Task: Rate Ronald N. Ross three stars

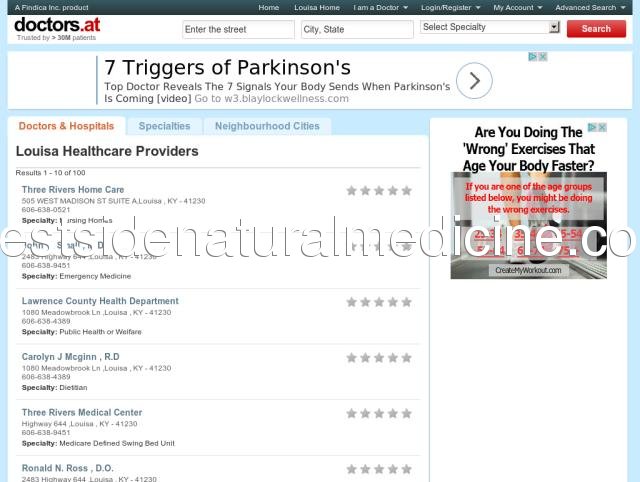Action: [379, 469]
